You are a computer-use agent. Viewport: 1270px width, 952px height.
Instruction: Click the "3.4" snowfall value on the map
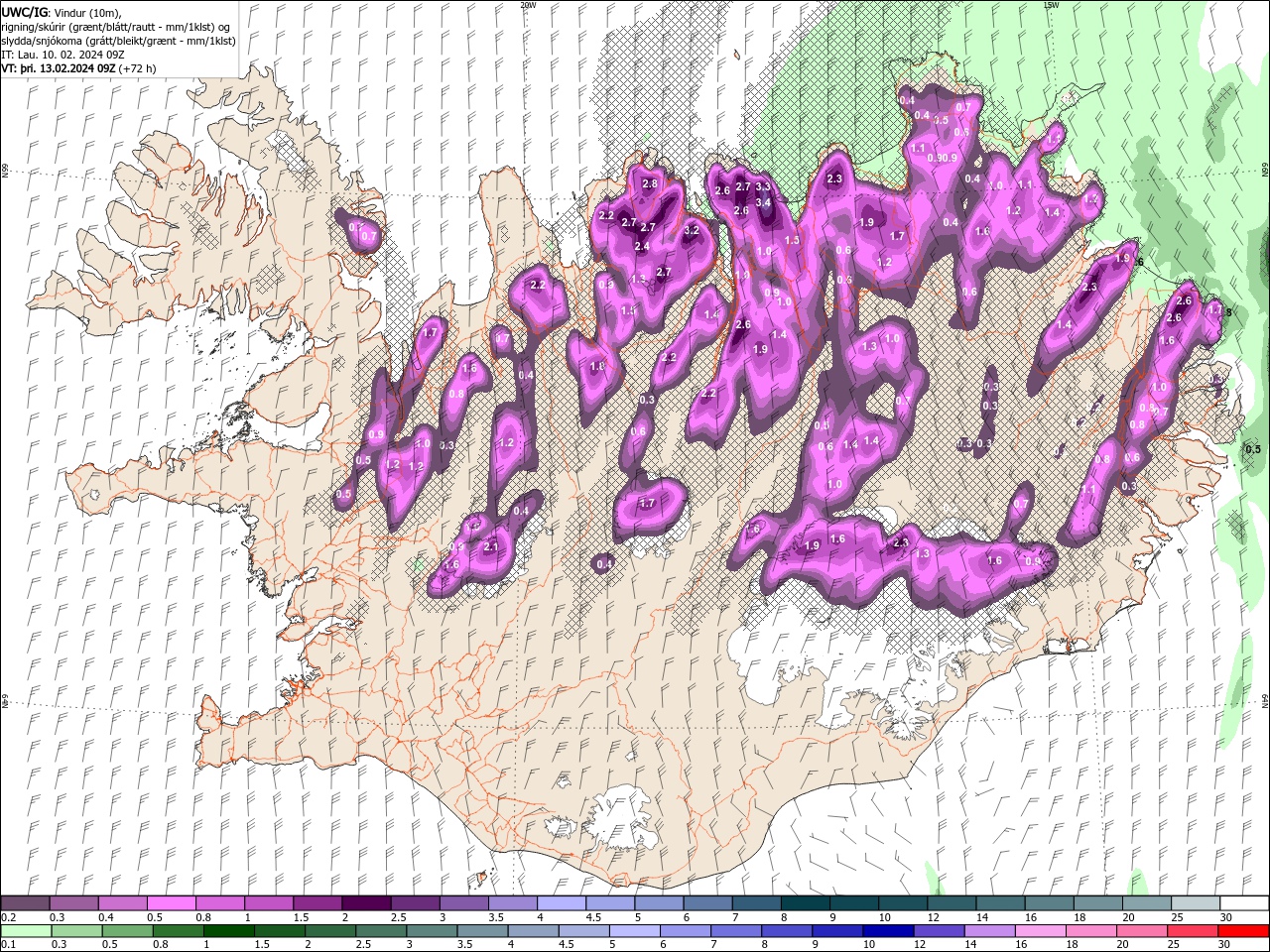pos(763,202)
